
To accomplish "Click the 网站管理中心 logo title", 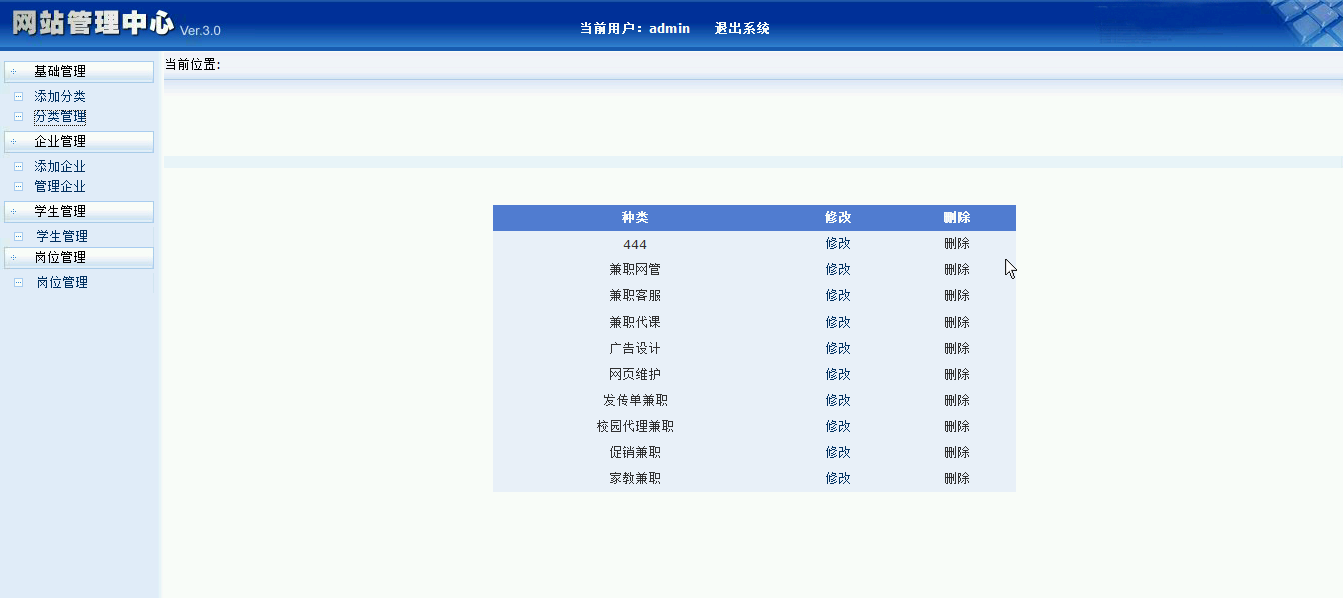I will click(x=93, y=24).
